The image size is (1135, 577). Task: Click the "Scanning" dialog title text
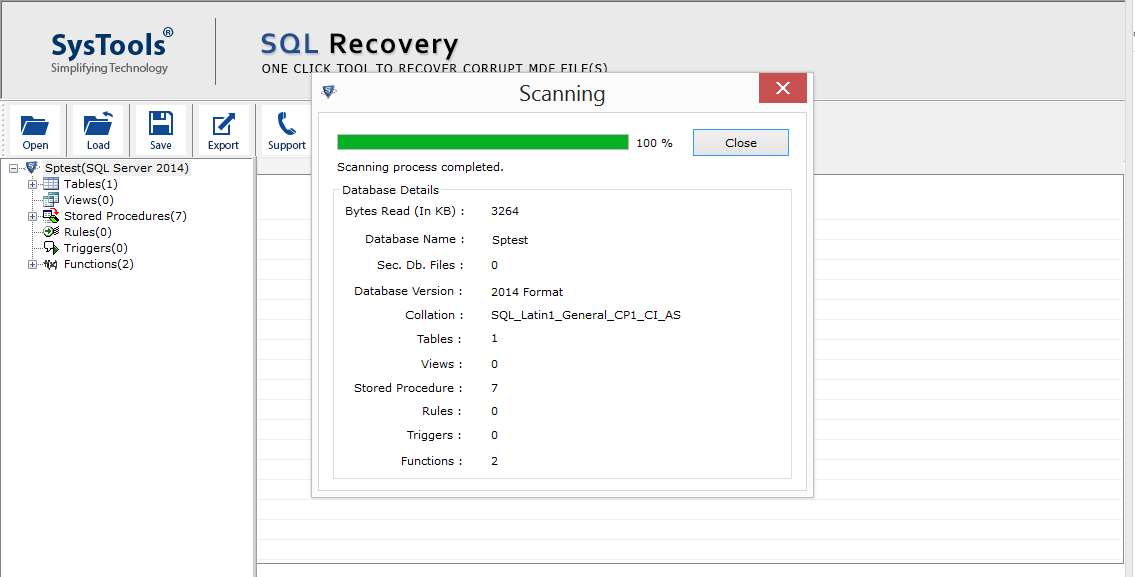[562, 94]
